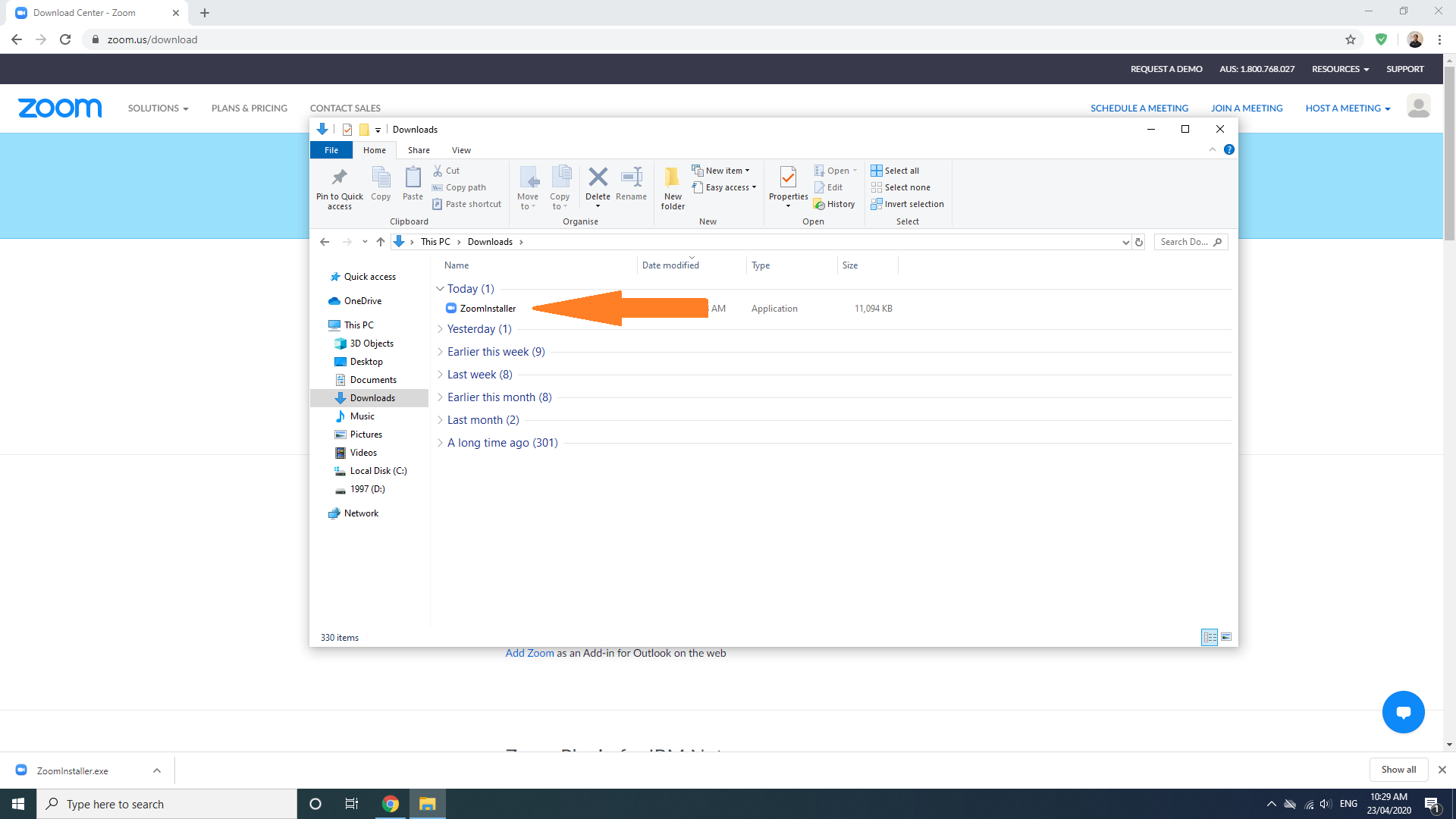Click Join a Meeting link on Zoom page
This screenshot has width=1456, height=819.
[1247, 108]
